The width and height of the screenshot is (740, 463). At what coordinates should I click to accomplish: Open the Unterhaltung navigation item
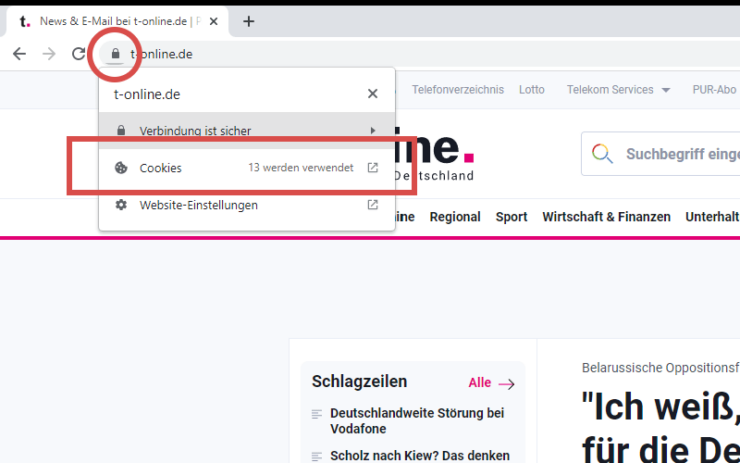pos(712,217)
